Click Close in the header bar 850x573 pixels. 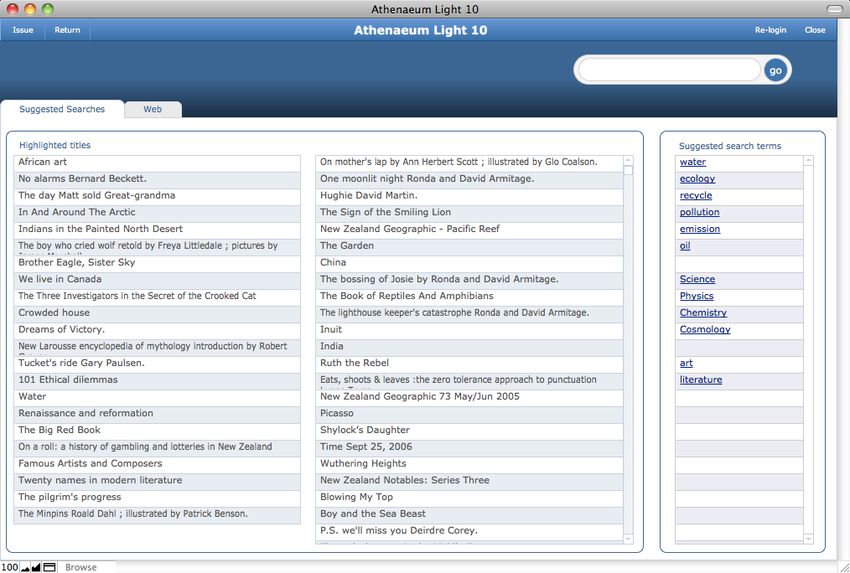pos(815,30)
